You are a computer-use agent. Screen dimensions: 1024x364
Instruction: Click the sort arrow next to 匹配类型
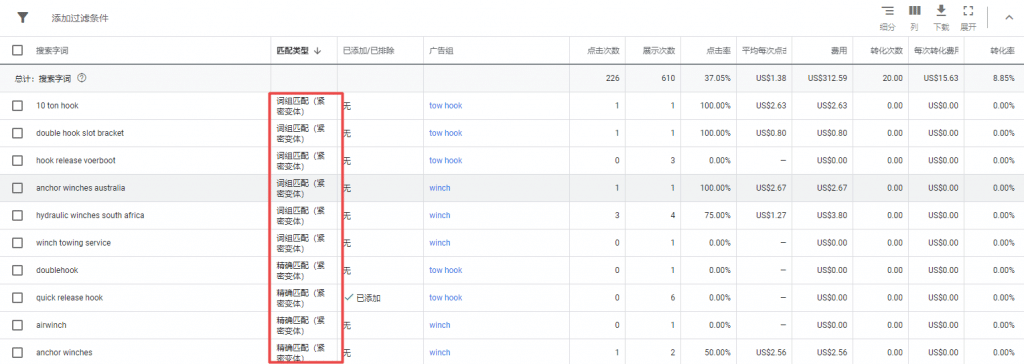coord(318,50)
